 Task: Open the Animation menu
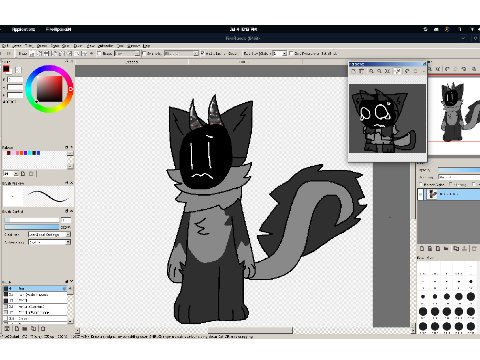click(x=105, y=46)
